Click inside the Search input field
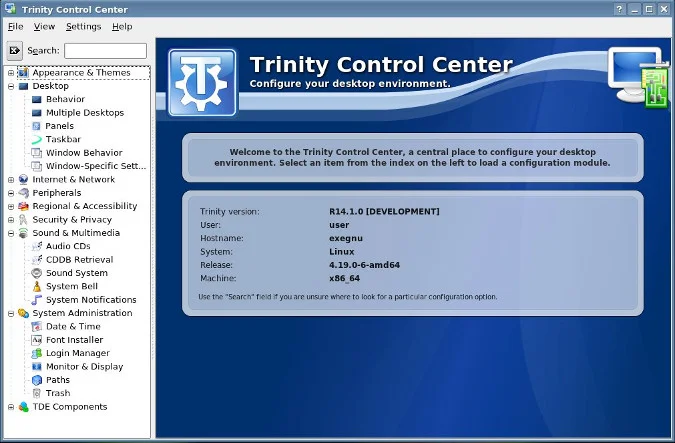This screenshot has width=675, height=443. coord(105,51)
